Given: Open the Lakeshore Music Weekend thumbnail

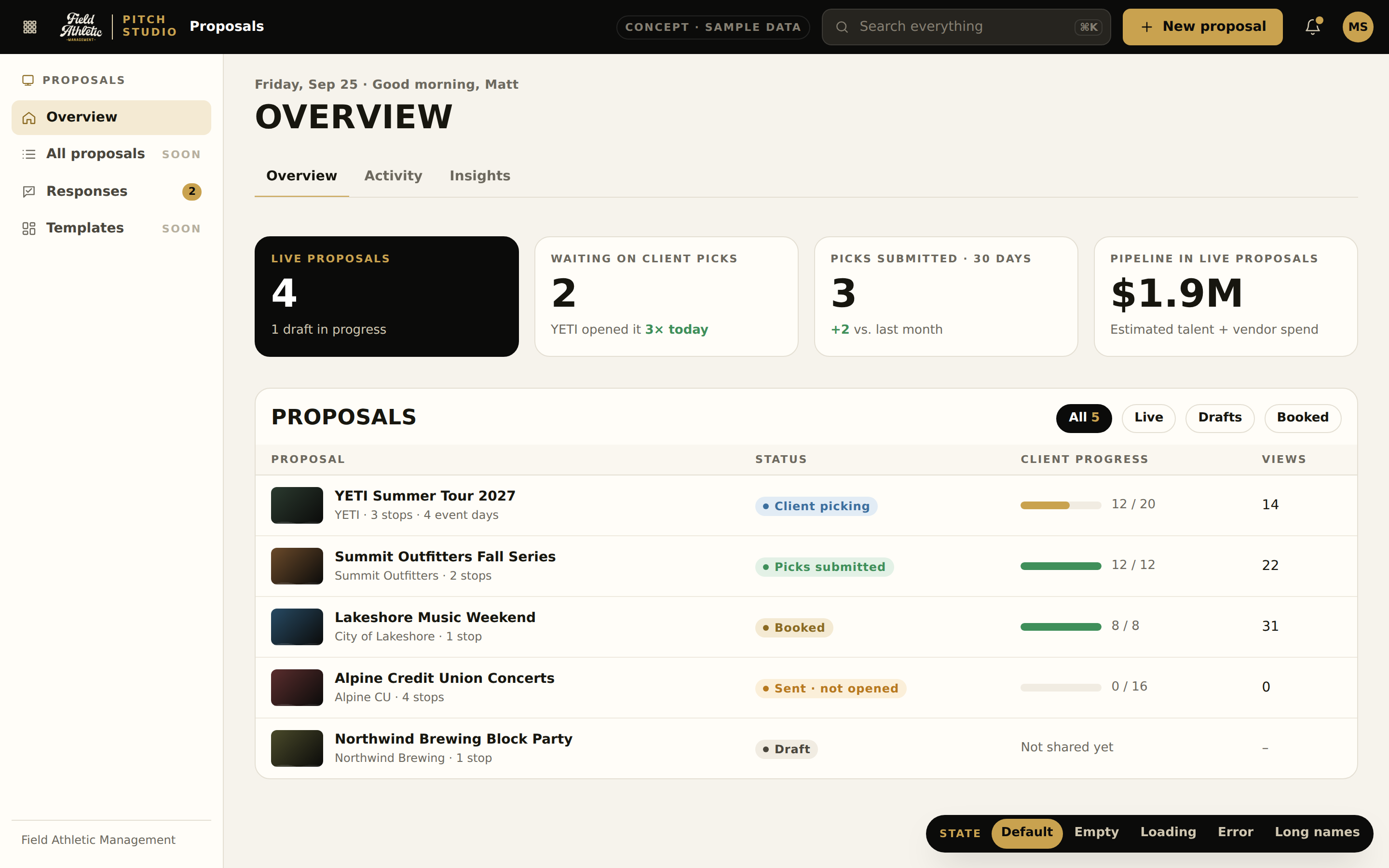Looking at the screenshot, I should [x=297, y=627].
